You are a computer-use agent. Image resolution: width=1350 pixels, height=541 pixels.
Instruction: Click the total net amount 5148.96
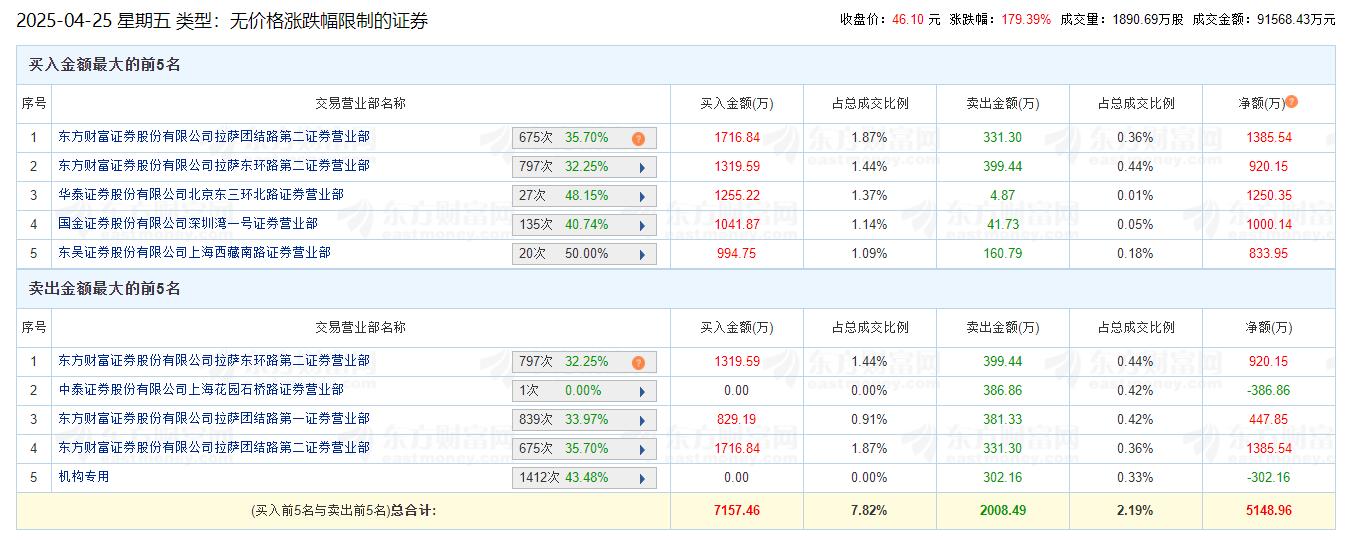(1268, 511)
